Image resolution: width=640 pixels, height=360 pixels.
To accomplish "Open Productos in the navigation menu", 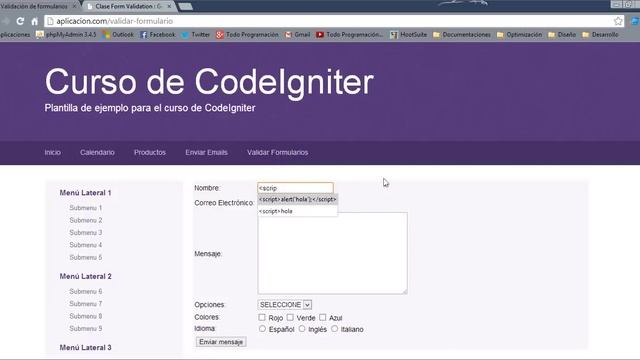I will coord(150,152).
